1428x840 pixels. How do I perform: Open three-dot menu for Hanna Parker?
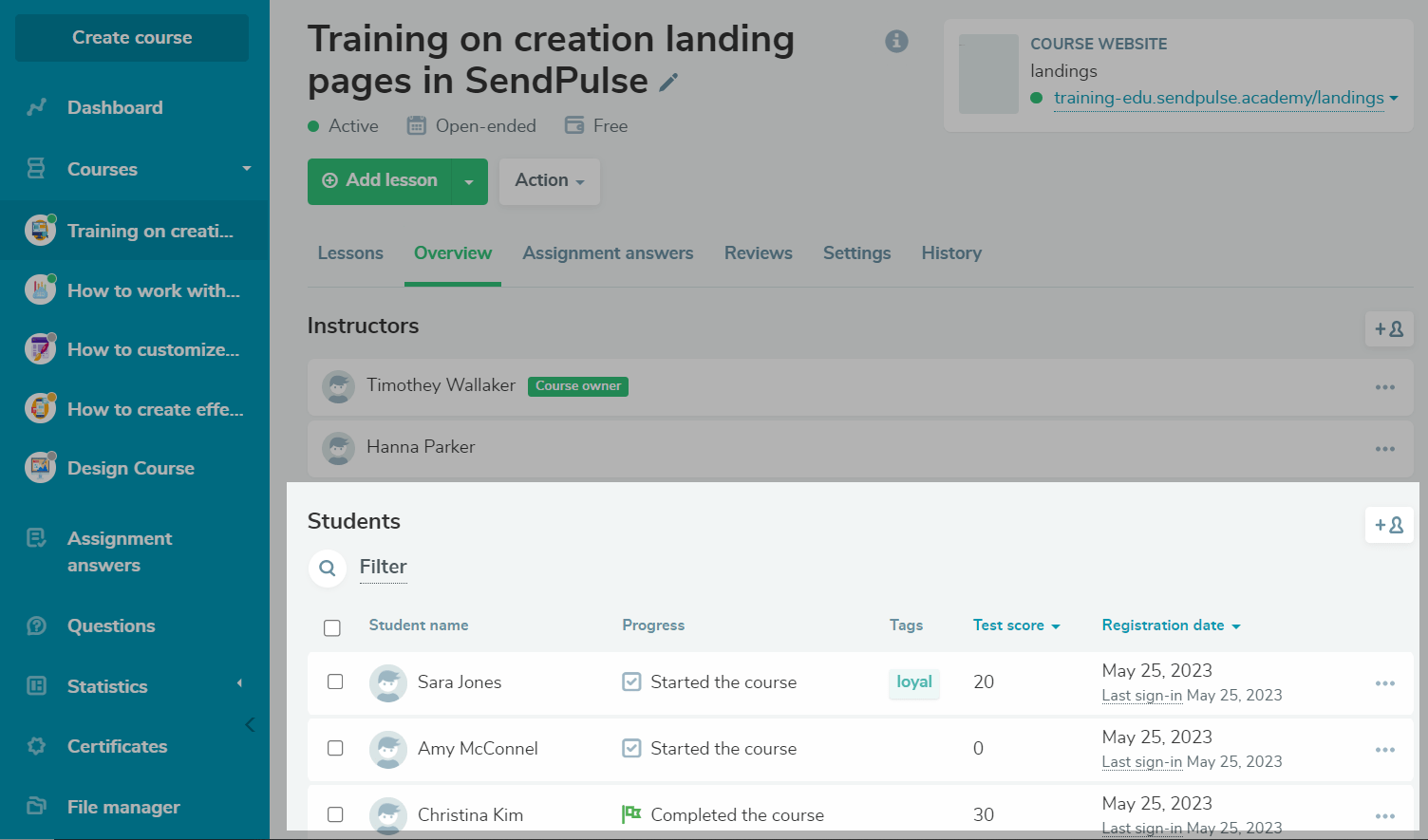click(x=1384, y=448)
